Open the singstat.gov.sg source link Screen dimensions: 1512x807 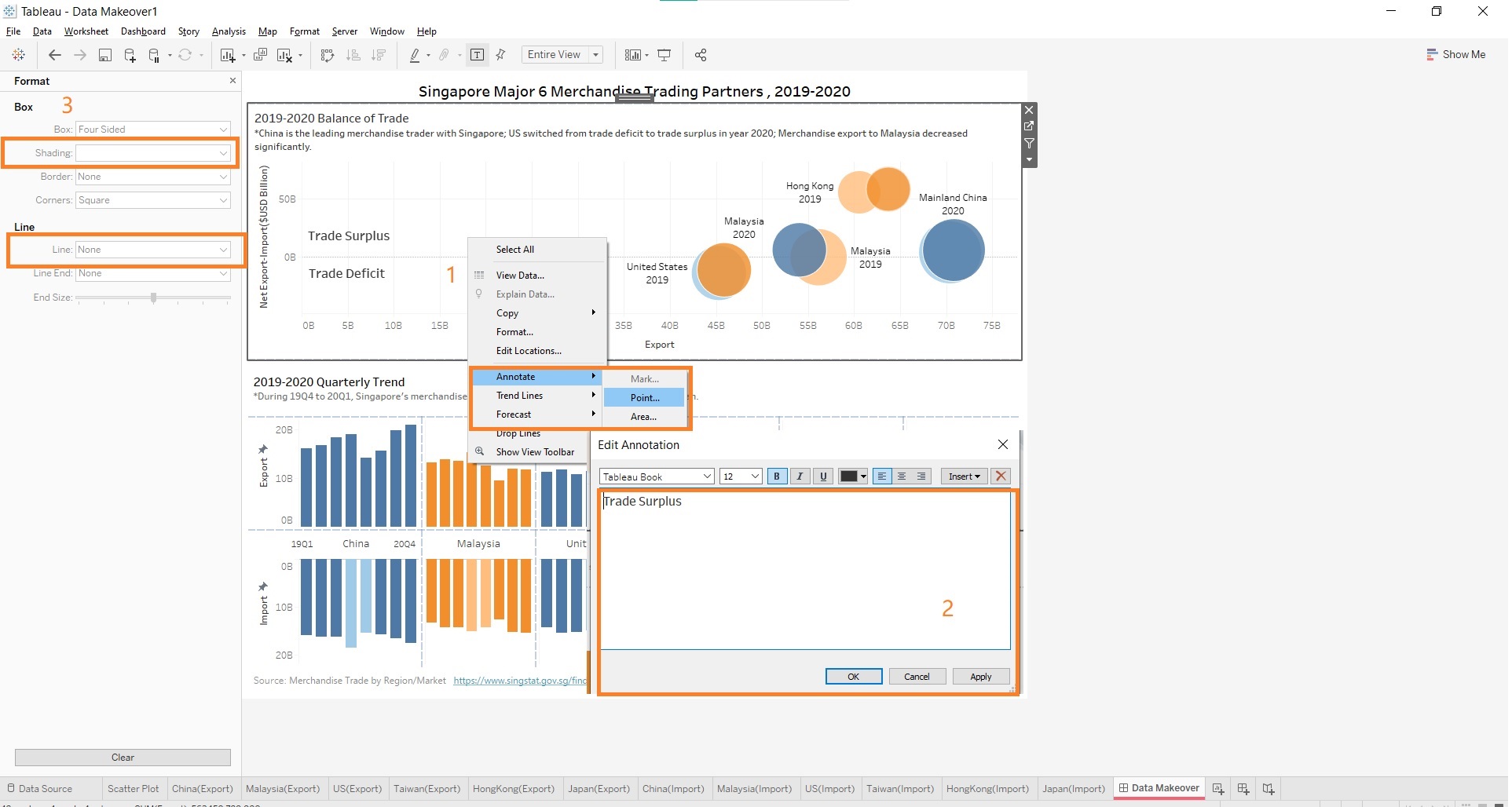click(x=520, y=681)
